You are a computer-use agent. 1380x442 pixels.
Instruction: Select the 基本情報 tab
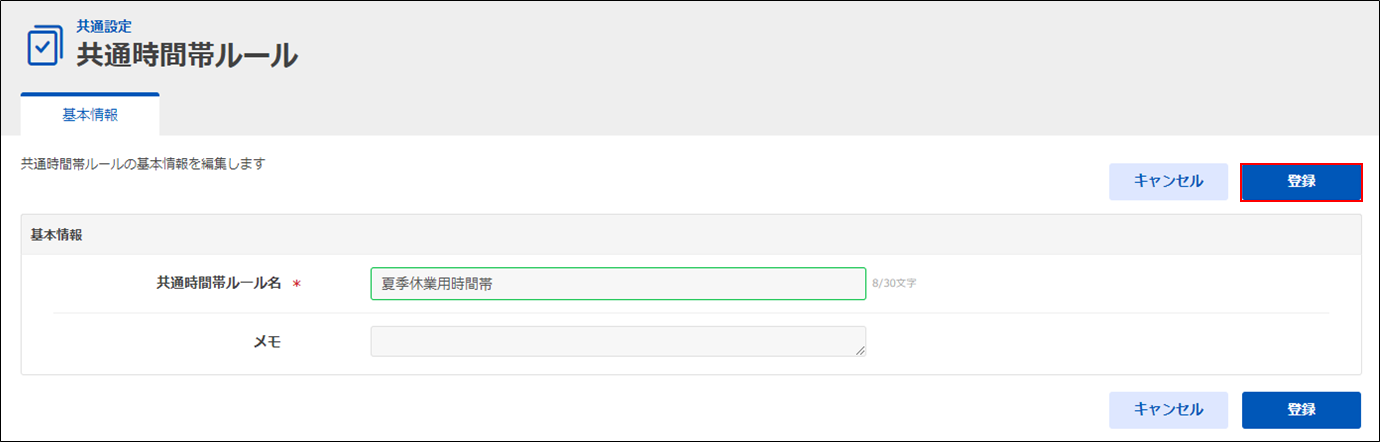coord(90,115)
